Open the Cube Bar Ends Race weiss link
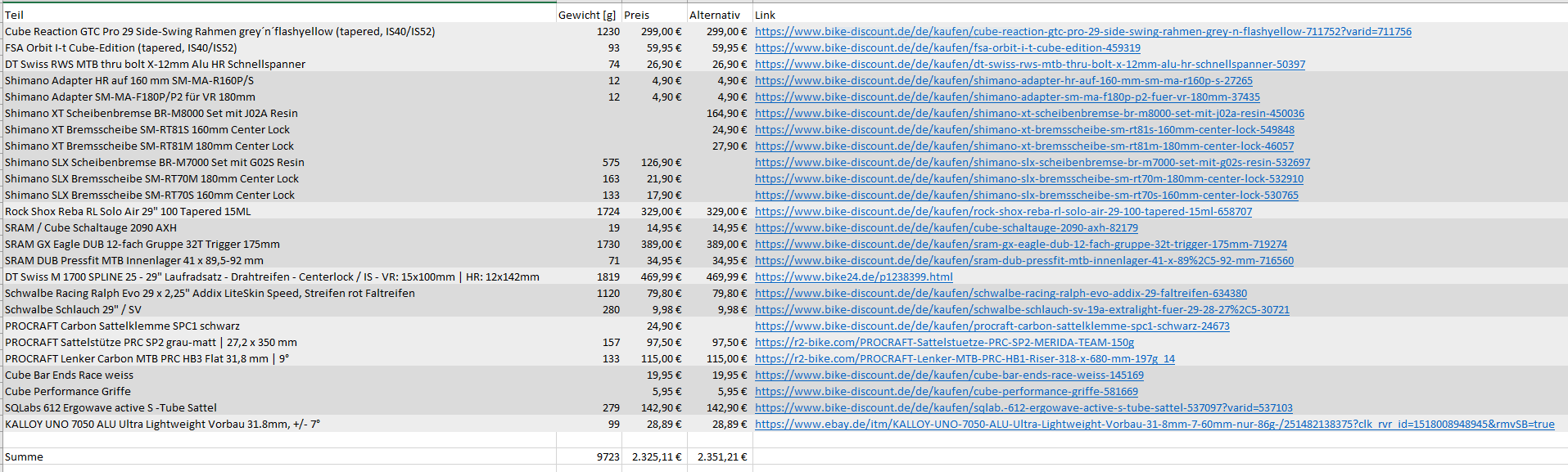1568x472 pixels. point(949,375)
